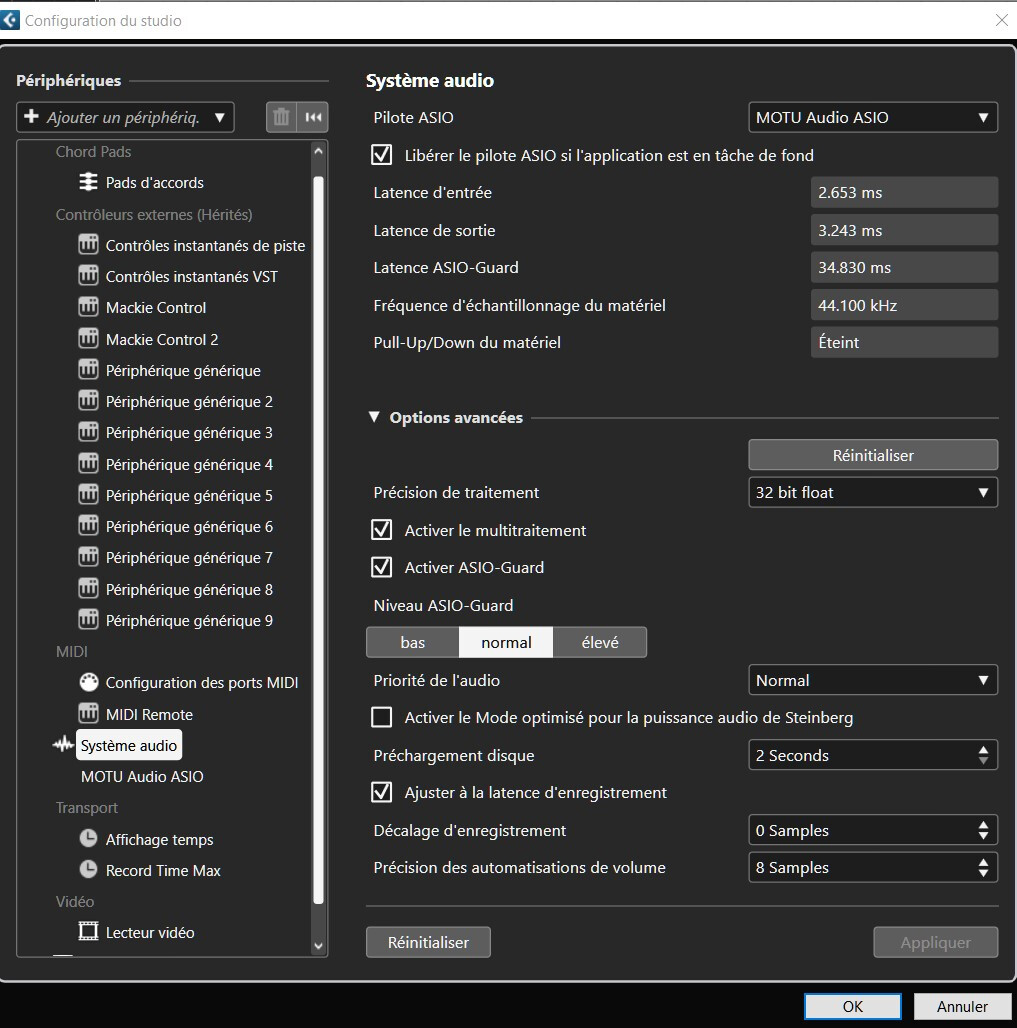Click the MIDI ports configuration palette icon
The width and height of the screenshot is (1017, 1028).
(x=88, y=682)
